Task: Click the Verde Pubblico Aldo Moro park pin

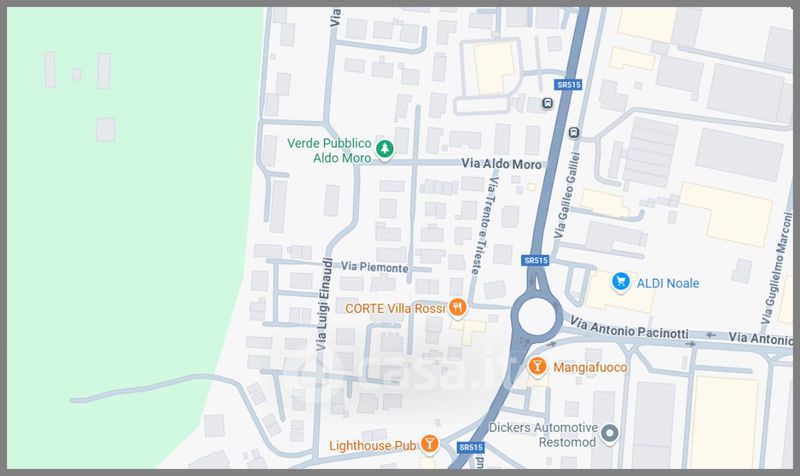Action: pos(385,149)
